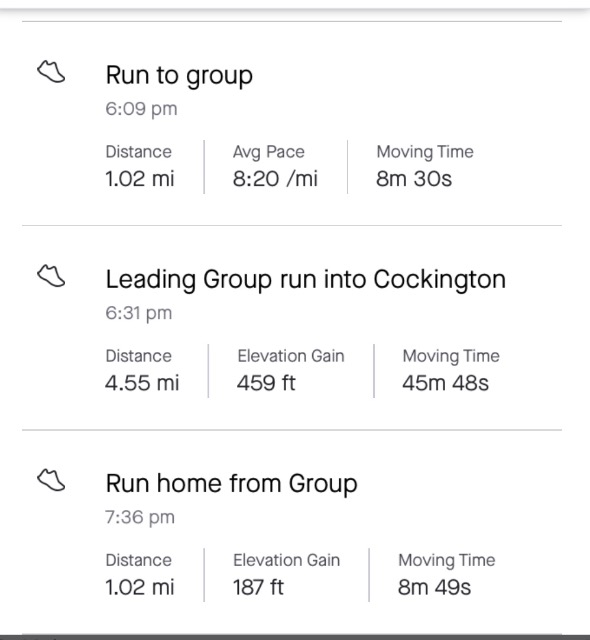Select the 6:09 pm timestamp
Screen dimensions: 590x640
coord(141,109)
